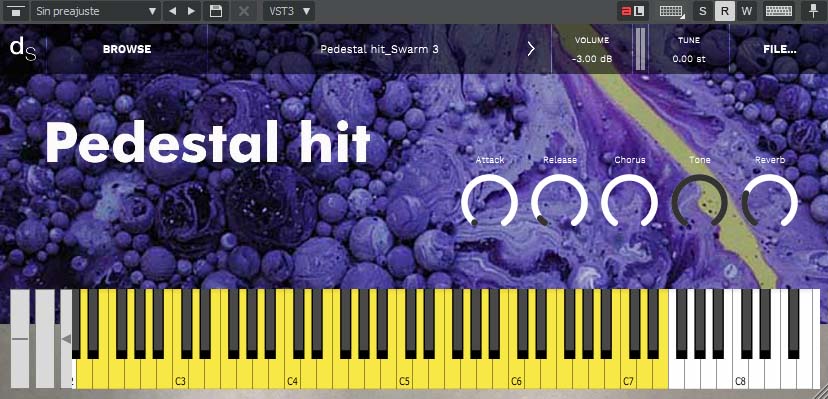Toggle the R automation read button
828x399 pixels.
[x=724, y=11]
